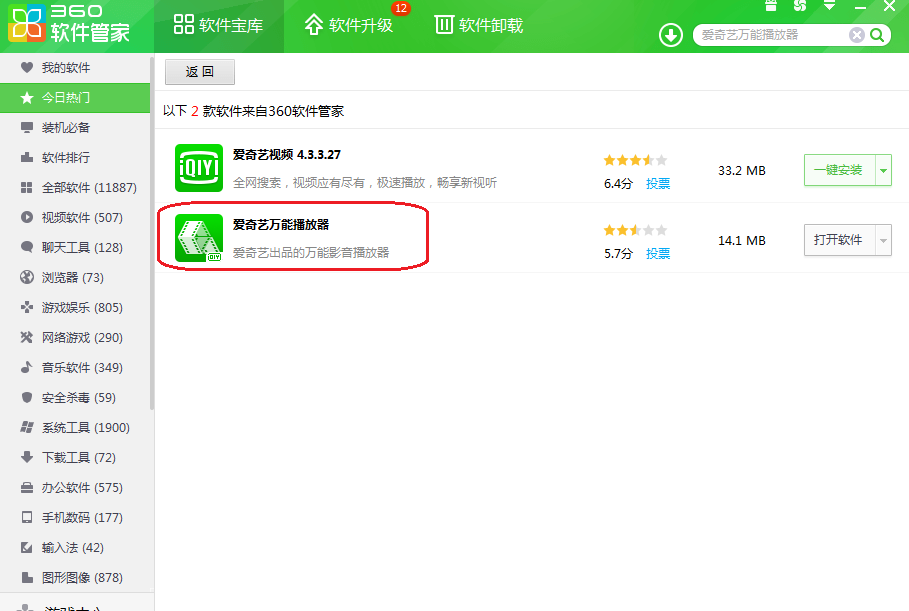
Task: Browse 系统工具 (1900) category
Action: pyautogui.click(x=75, y=427)
